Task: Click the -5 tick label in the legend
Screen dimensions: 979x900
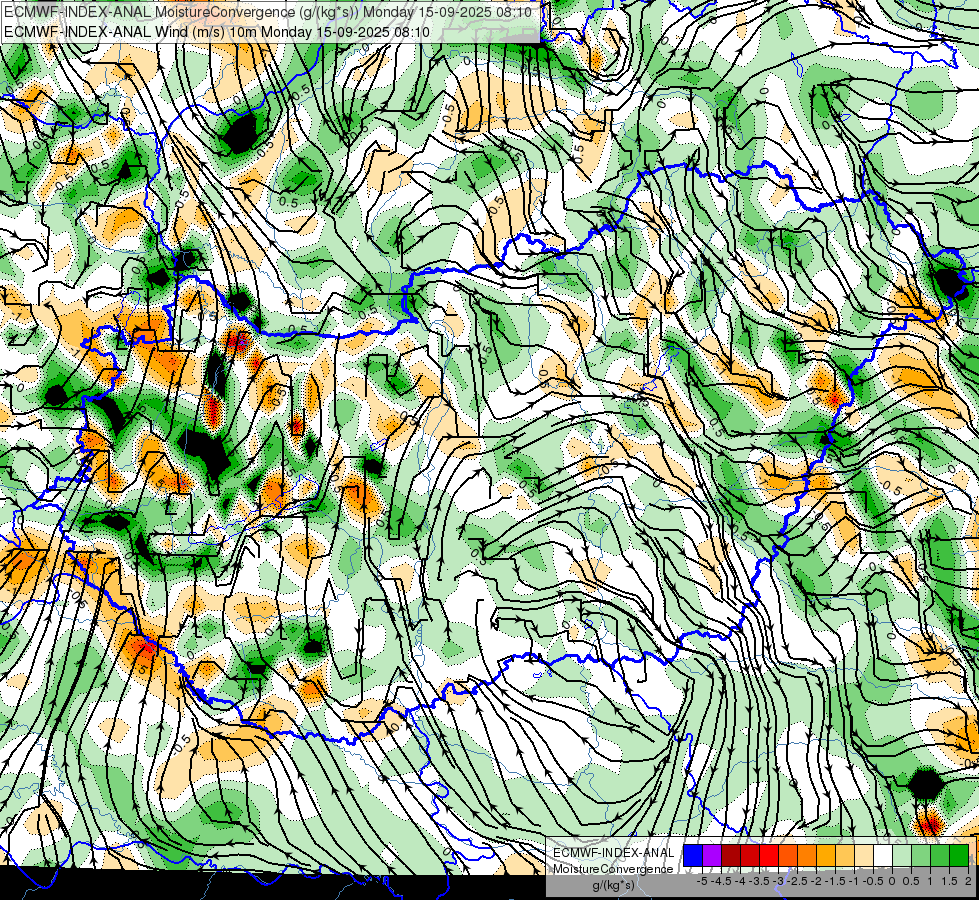Action: click(x=702, y=881)
